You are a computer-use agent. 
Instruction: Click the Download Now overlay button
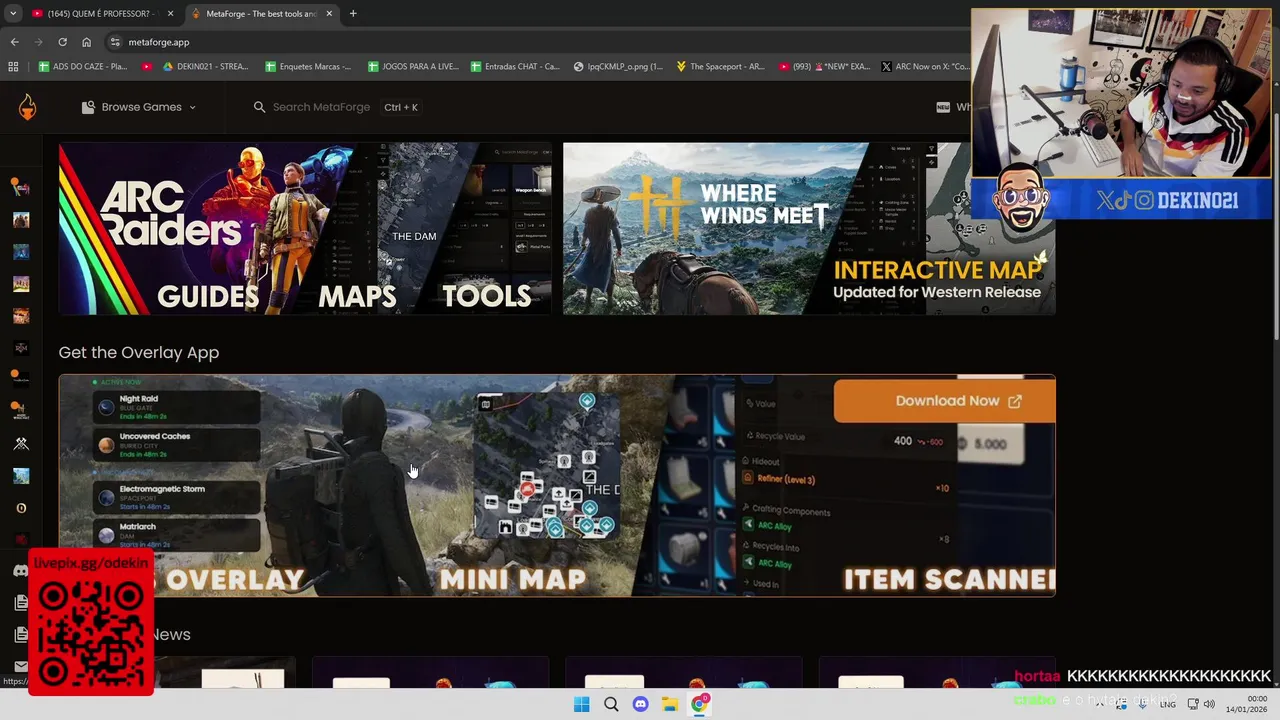coord(944,401)
